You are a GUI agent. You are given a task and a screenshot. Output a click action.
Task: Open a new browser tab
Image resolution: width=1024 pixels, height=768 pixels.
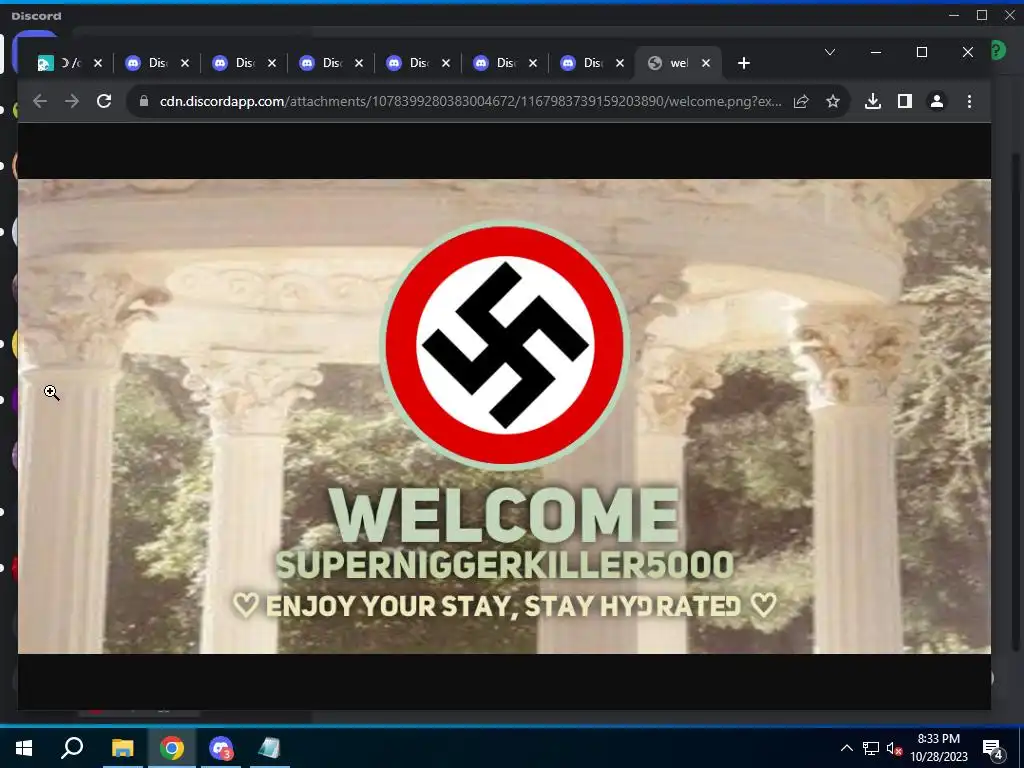[x=743, y=63]
